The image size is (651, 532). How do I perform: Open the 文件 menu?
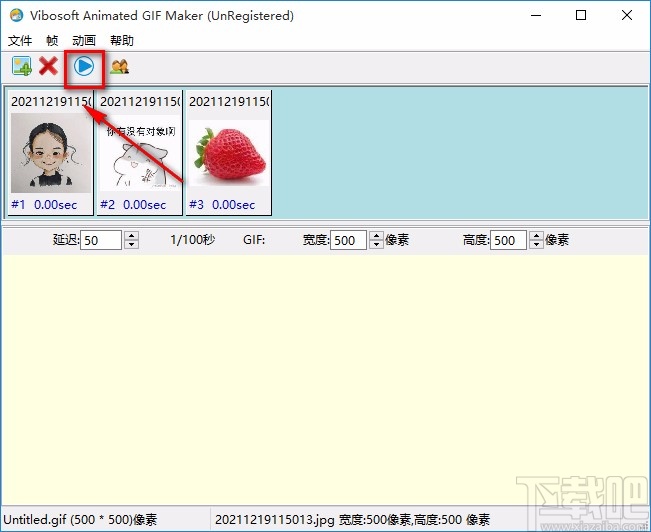(x=20, y=41)
